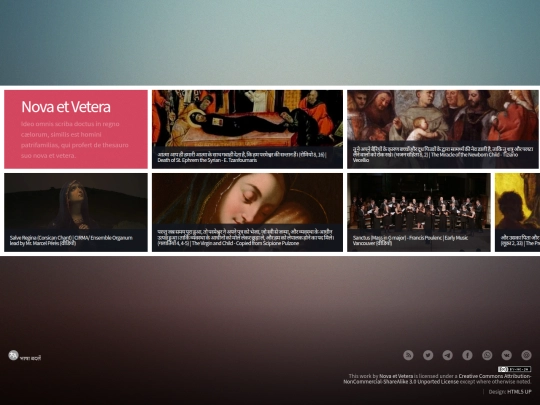Image resolution: width=540 pixels, height=405 pixels.
Task: Open The Virgin and Child painting tile
Action: coord(247,212)
